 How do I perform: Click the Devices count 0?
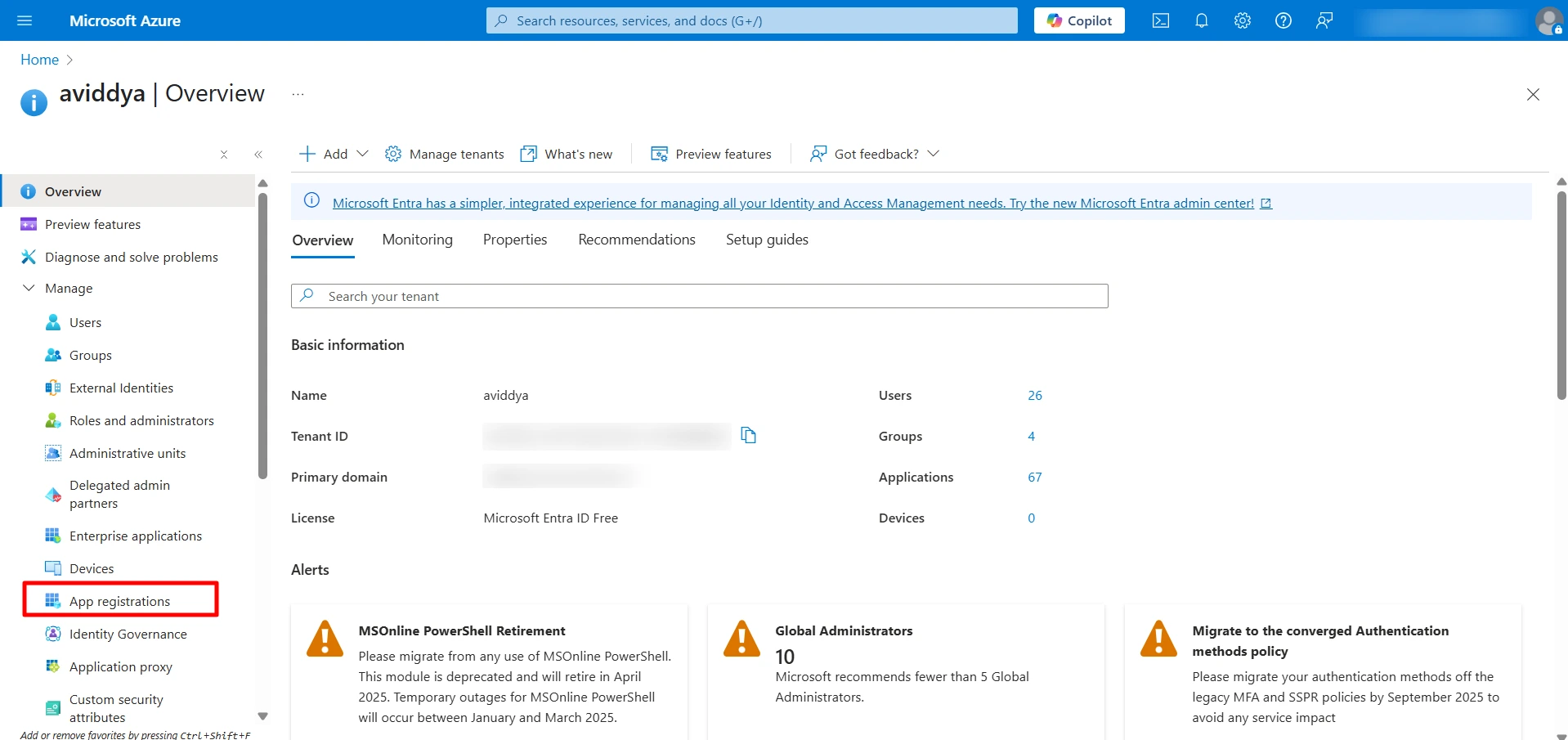(1031, 518)
